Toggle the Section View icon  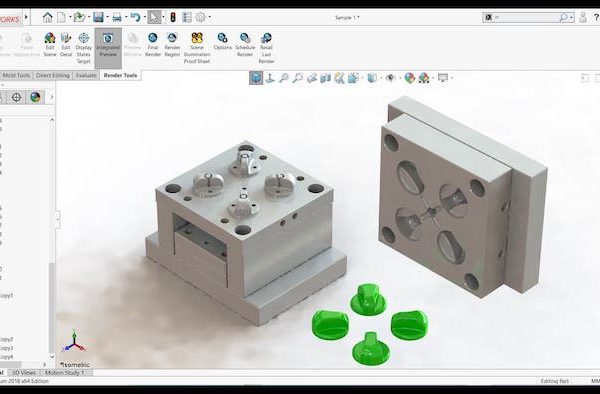click(x=325, y=78)
